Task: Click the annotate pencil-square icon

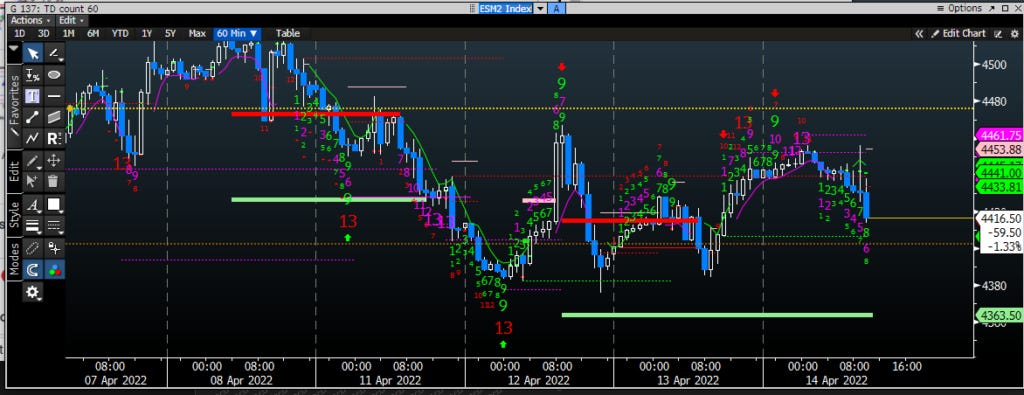Action: tap(997, 33)
